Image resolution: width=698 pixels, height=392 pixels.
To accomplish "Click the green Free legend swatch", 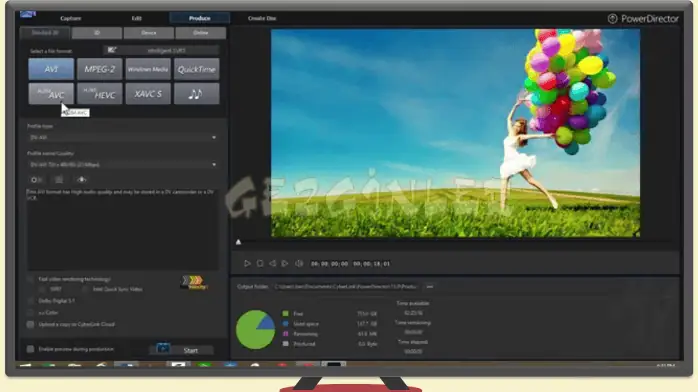I will pyautogui.click(x=285, y=314).
